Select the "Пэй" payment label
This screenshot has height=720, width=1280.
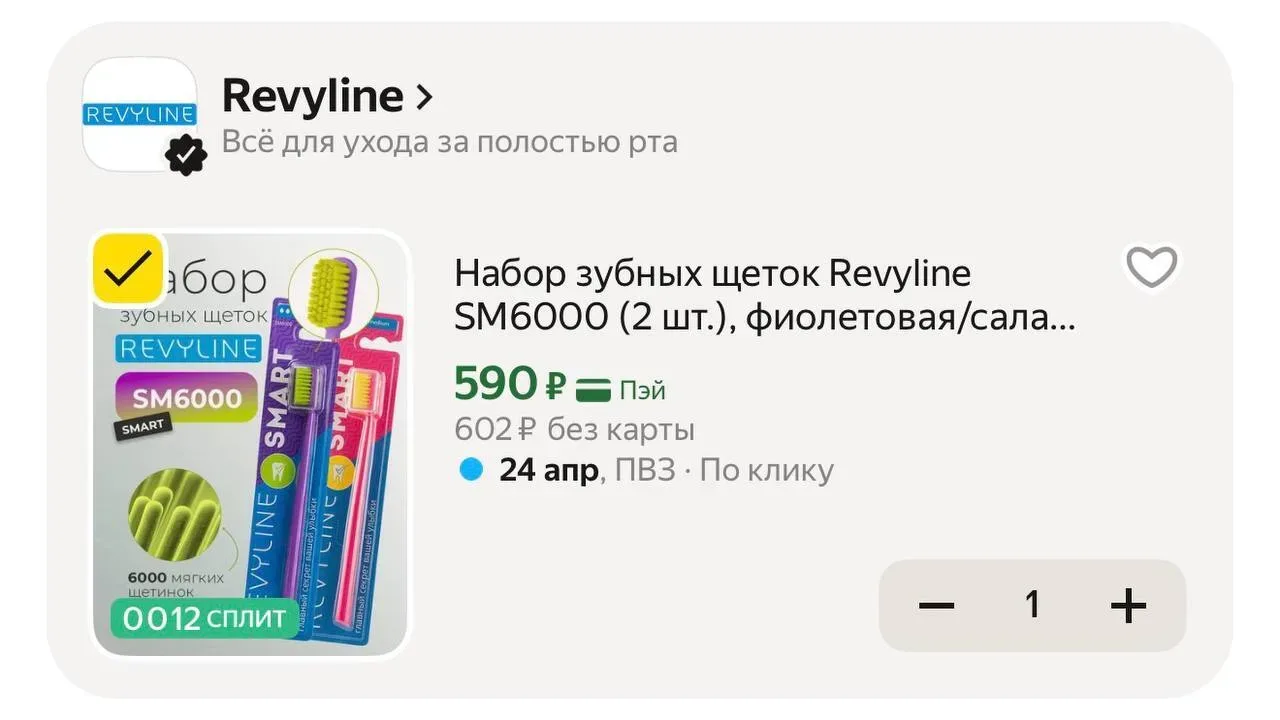(642, 390)
